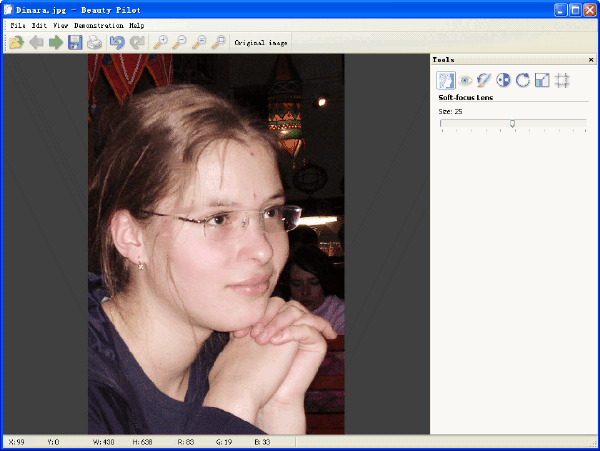Select the Soft-focus Lens tool
Screen dimensions: 600x451
(446, 81)
